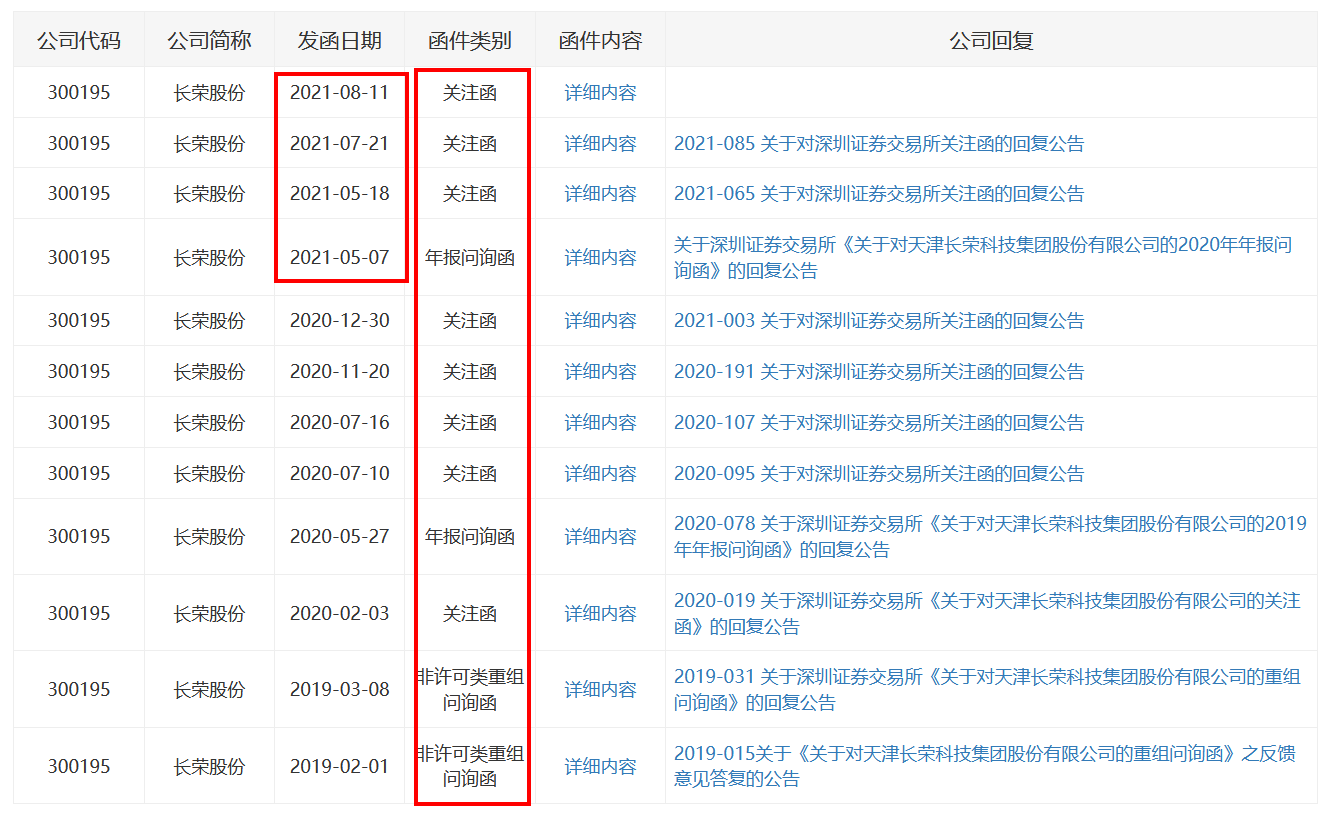Click the 2021-003 reply announcement link
The width and height of the screenshot is (1327, 816).
point(878,321)
